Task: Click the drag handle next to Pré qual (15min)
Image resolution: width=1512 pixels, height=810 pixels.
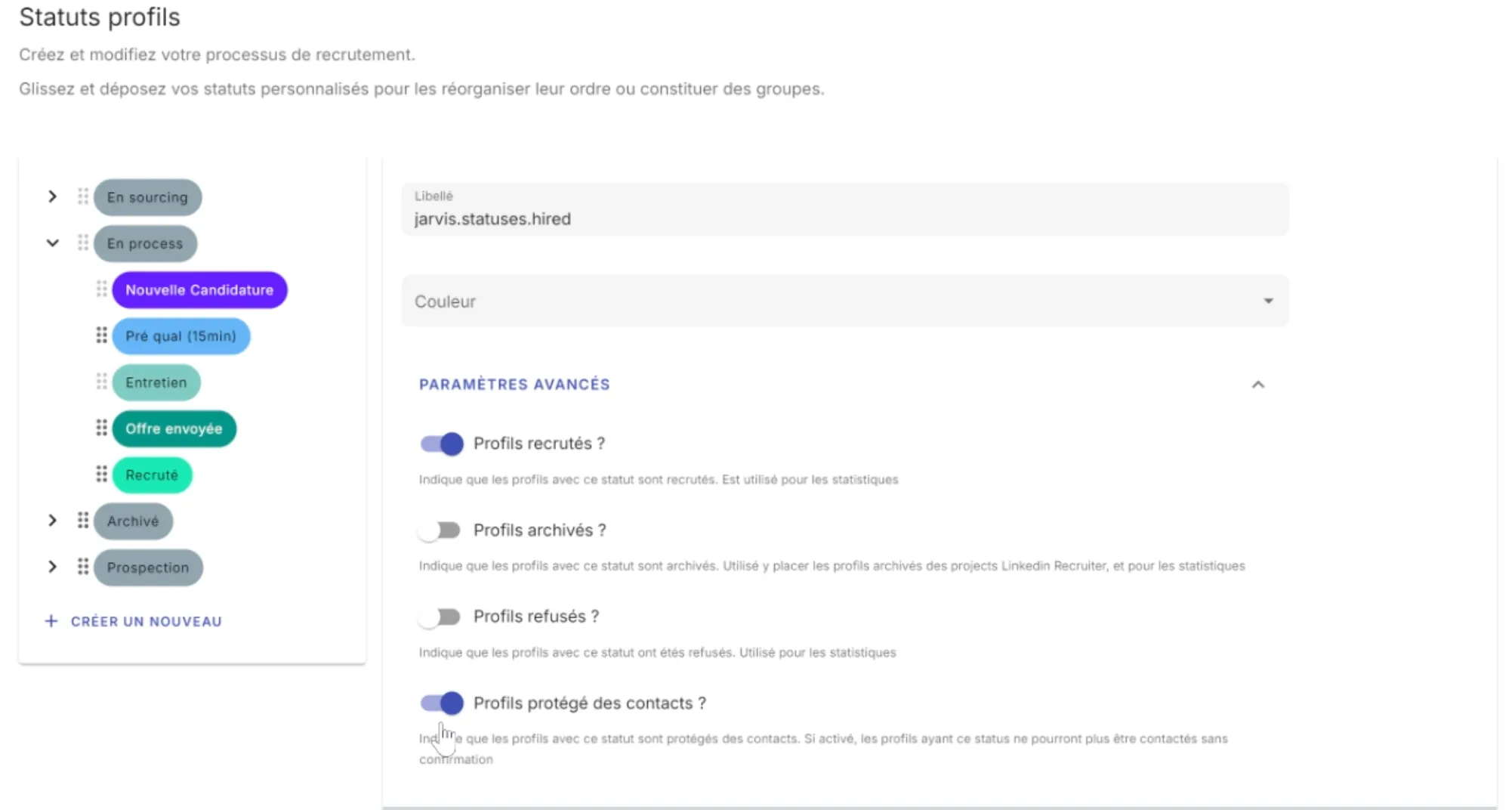Action: pos(101,336)
